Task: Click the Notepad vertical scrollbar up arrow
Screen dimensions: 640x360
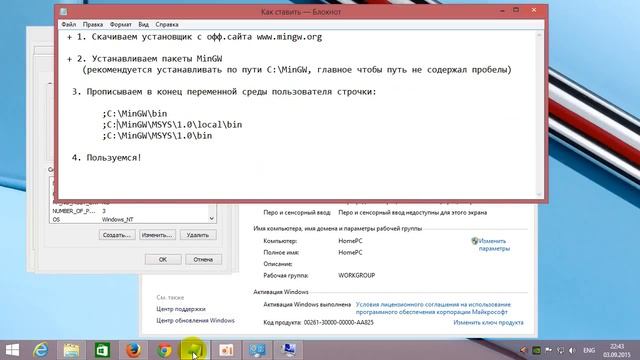Action: [539, 36]
